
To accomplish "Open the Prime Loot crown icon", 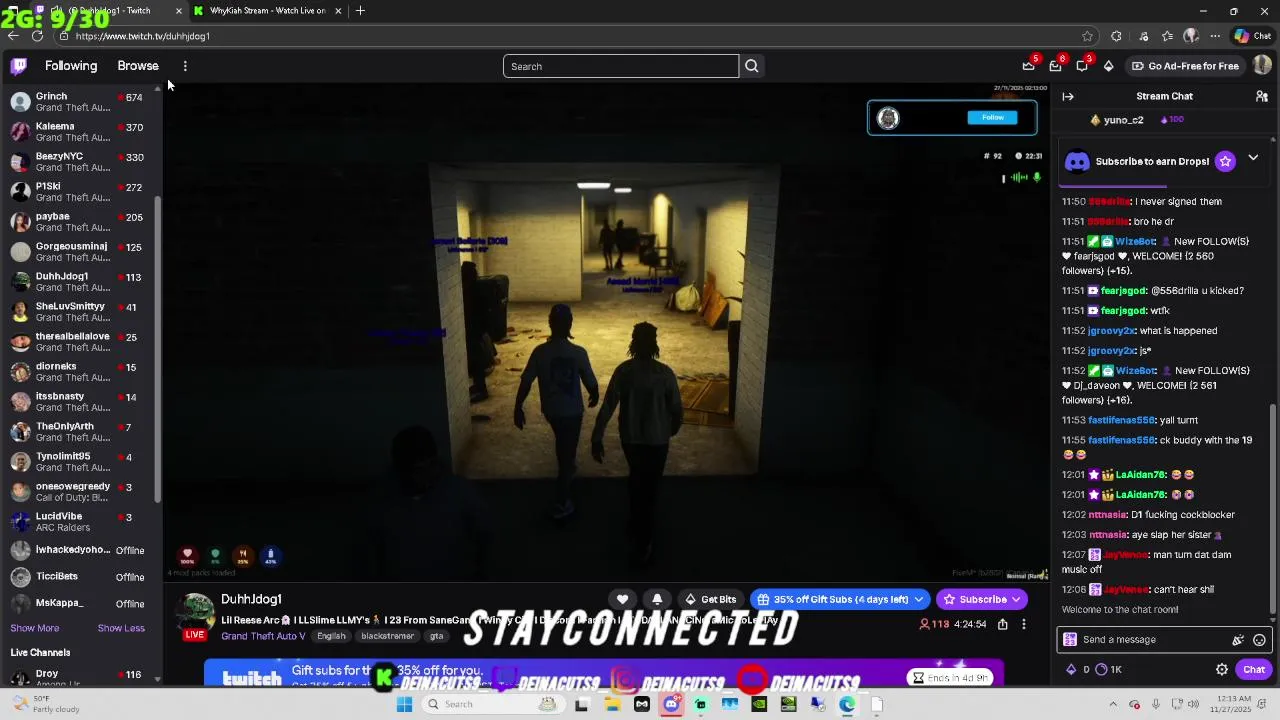I will point(1029,66).
